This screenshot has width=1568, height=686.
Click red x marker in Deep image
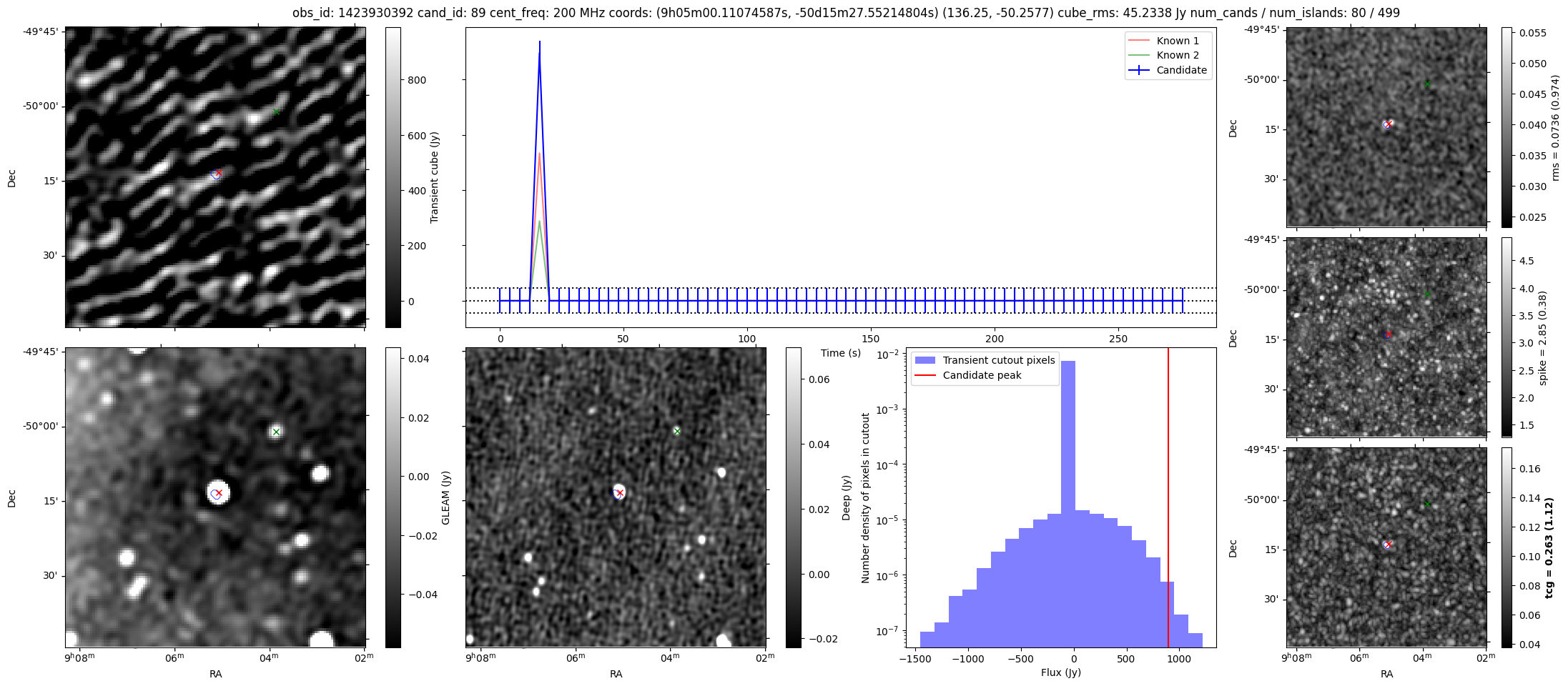[x=620, y=493]
